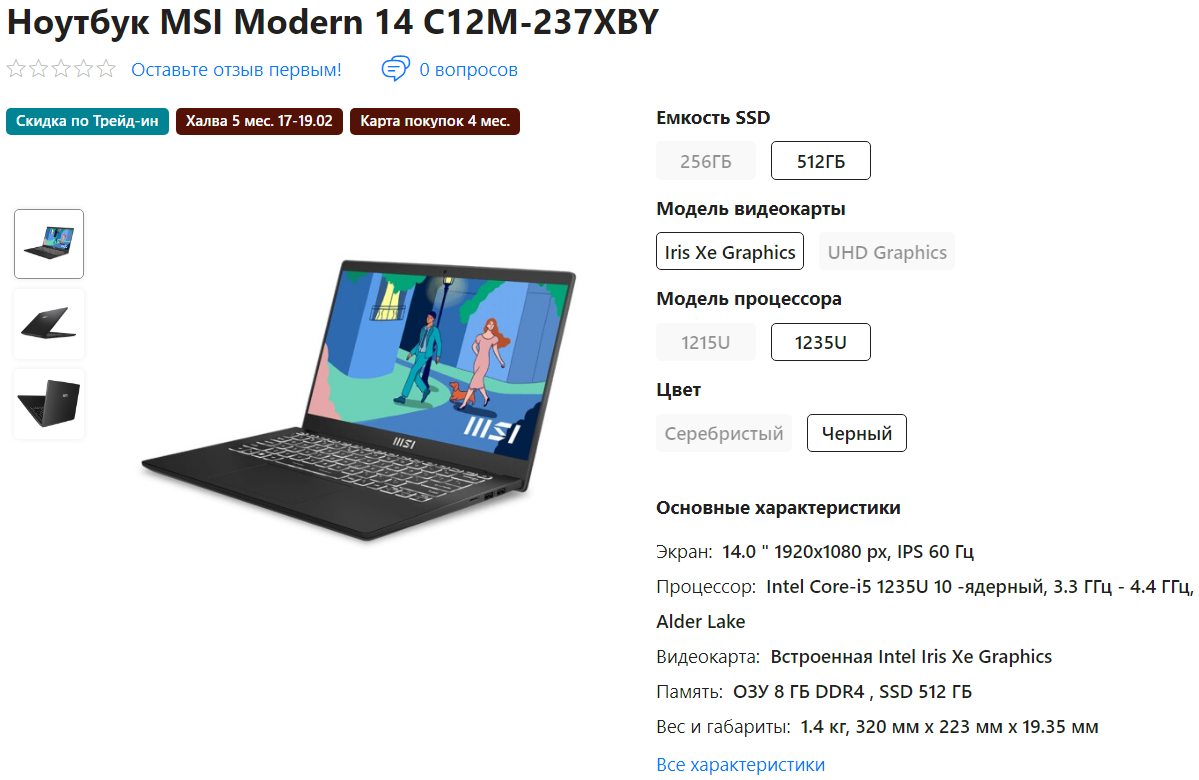Click the main laptop product image
The image size is (1199, 780).
(x=359, y=399)
